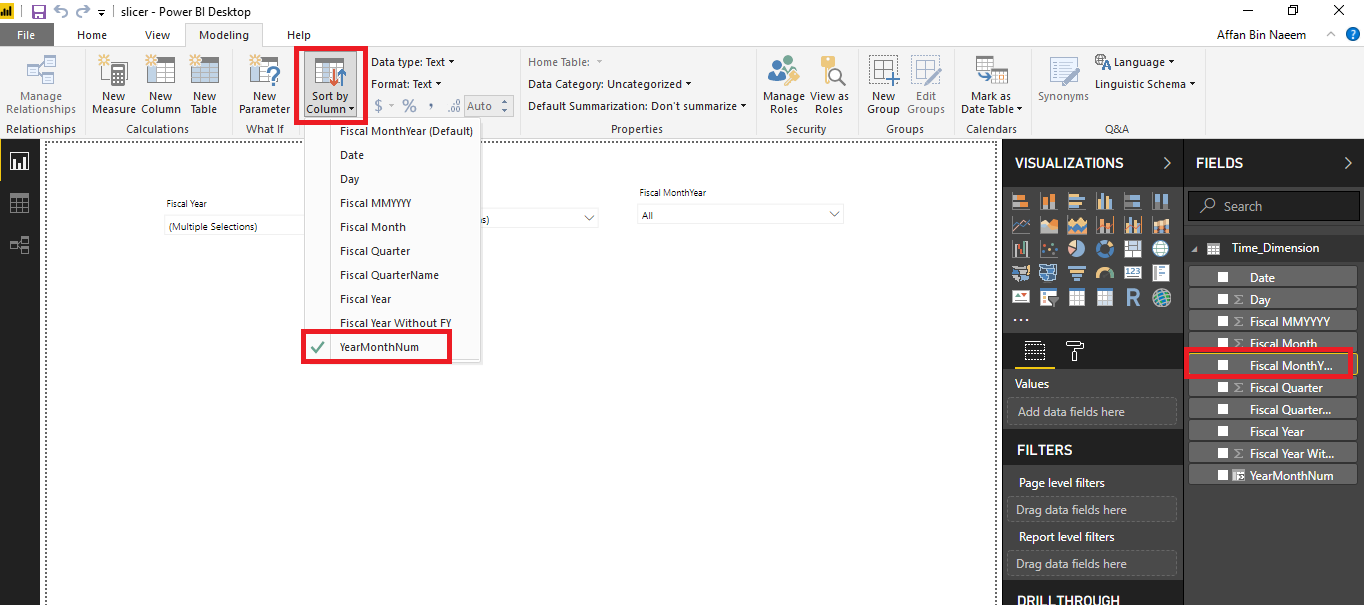Select the Ribbon chart visual
Viewport: 1364px width, 605px height.
coord(1161,225)
